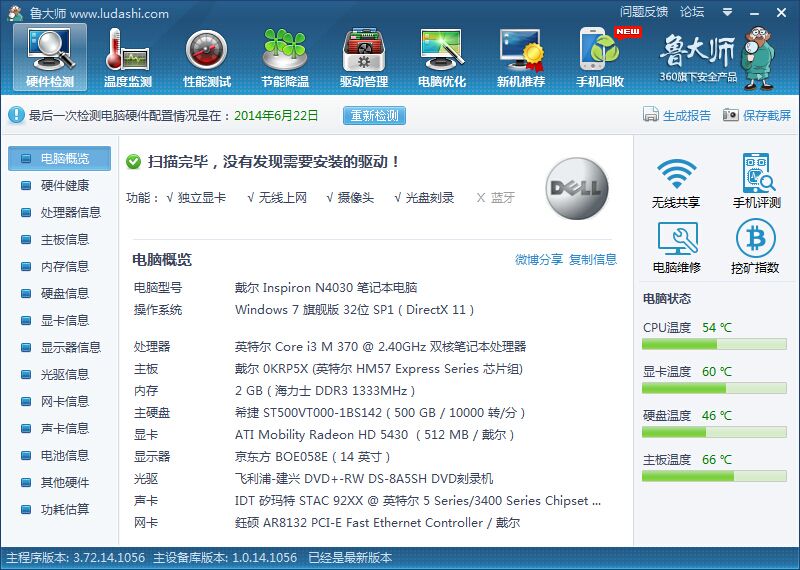Screen dimensions: 800x570
Task: Open the 电脑优化 optimization section
Action: [x=442, y=57]
